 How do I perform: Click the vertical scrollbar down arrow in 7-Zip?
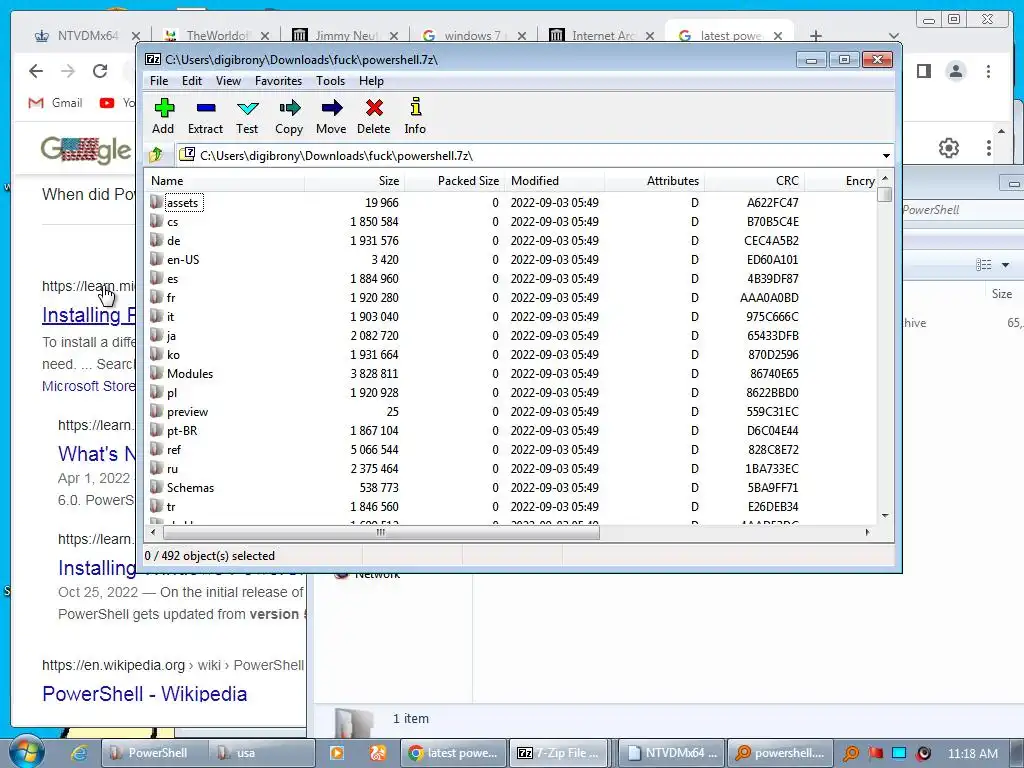point(885,516)
